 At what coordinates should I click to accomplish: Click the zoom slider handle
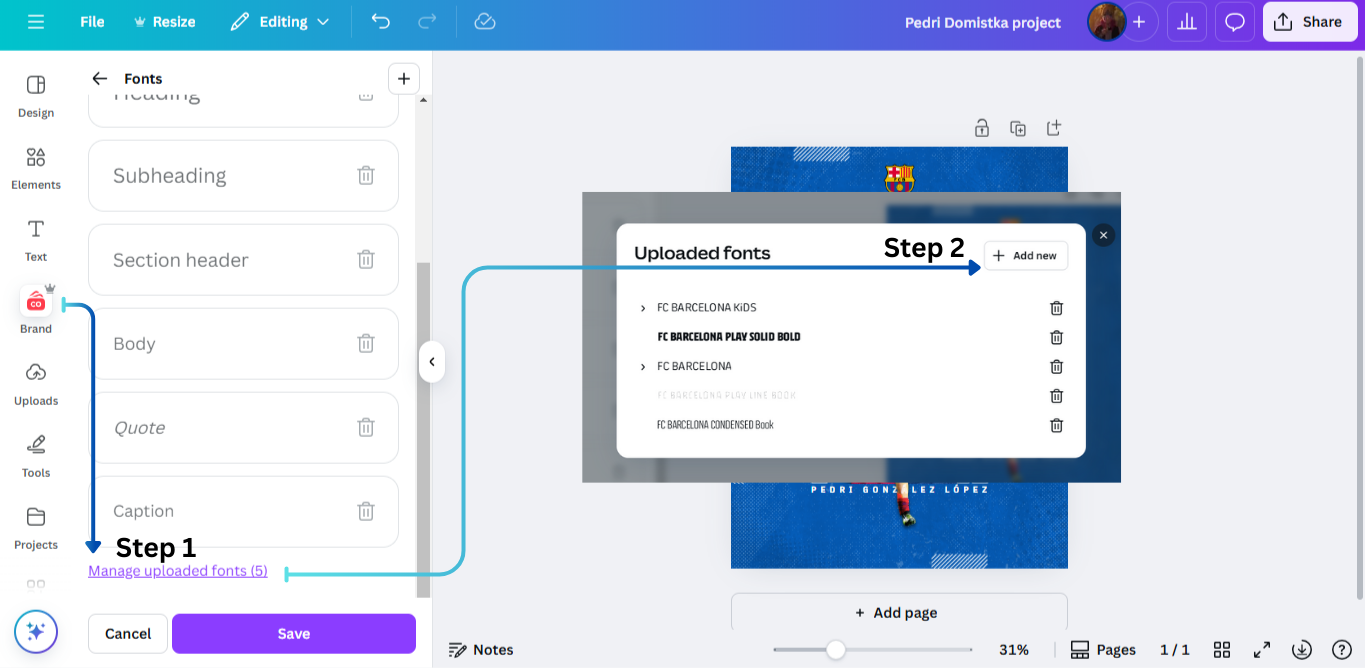point(836,650)
